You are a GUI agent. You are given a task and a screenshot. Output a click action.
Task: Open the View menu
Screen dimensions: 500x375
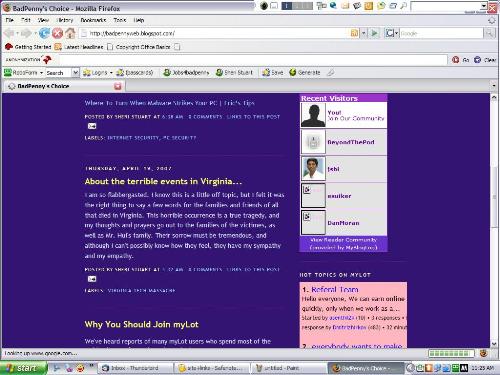click(x=43, y=20)
